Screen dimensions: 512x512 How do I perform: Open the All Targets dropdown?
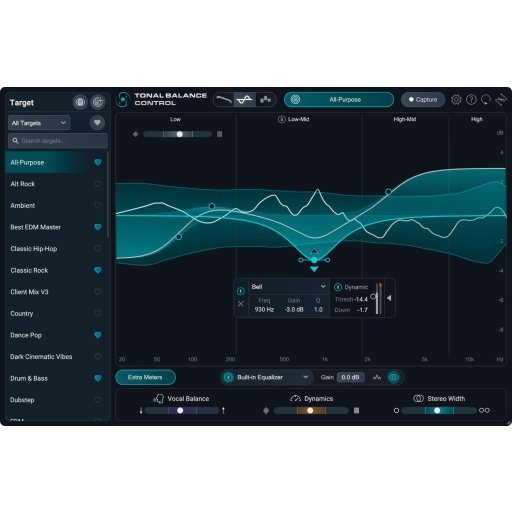click(39, 123)
